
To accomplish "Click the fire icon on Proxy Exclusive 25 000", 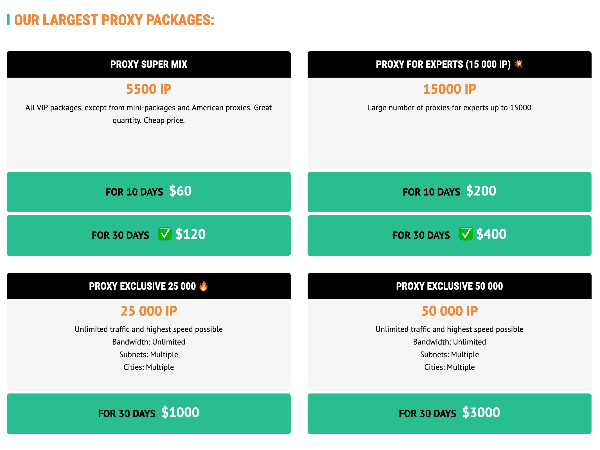I will click(204, 286).
